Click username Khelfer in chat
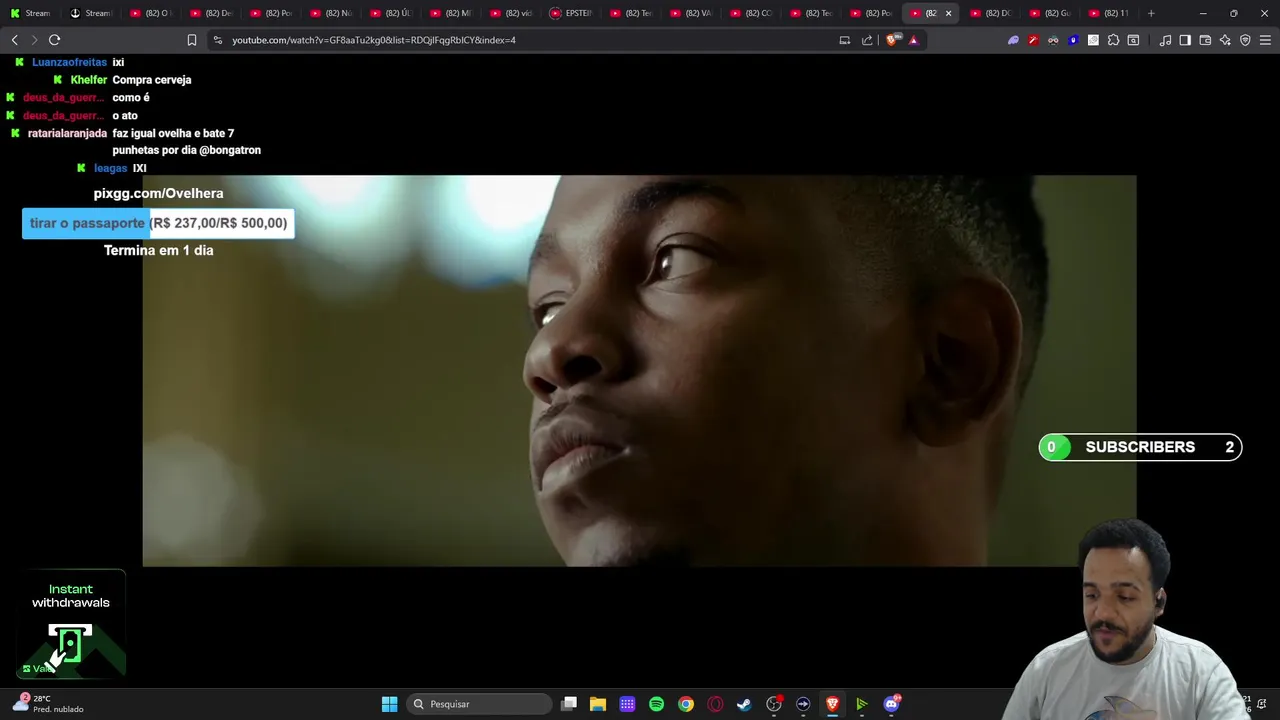The image size is (1280, 720). click(88, 80)
